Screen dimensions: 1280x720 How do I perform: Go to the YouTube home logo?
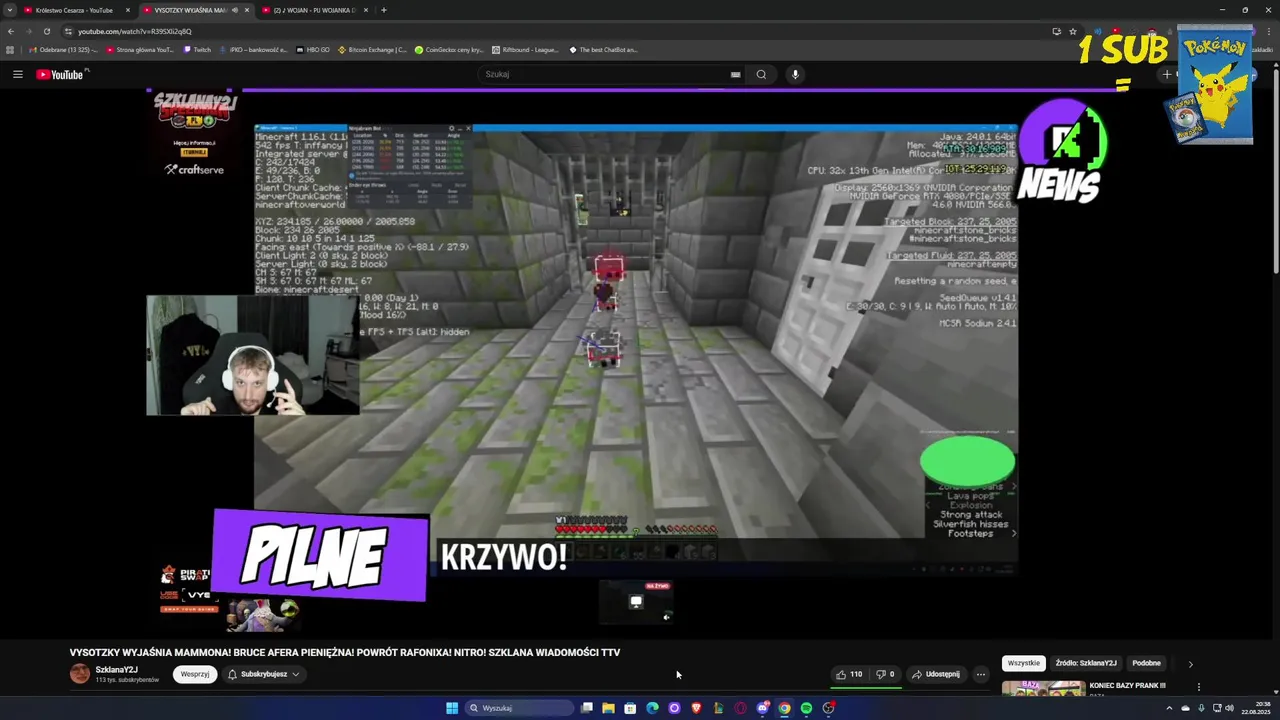pyautogui.click(x=62, y=74)
